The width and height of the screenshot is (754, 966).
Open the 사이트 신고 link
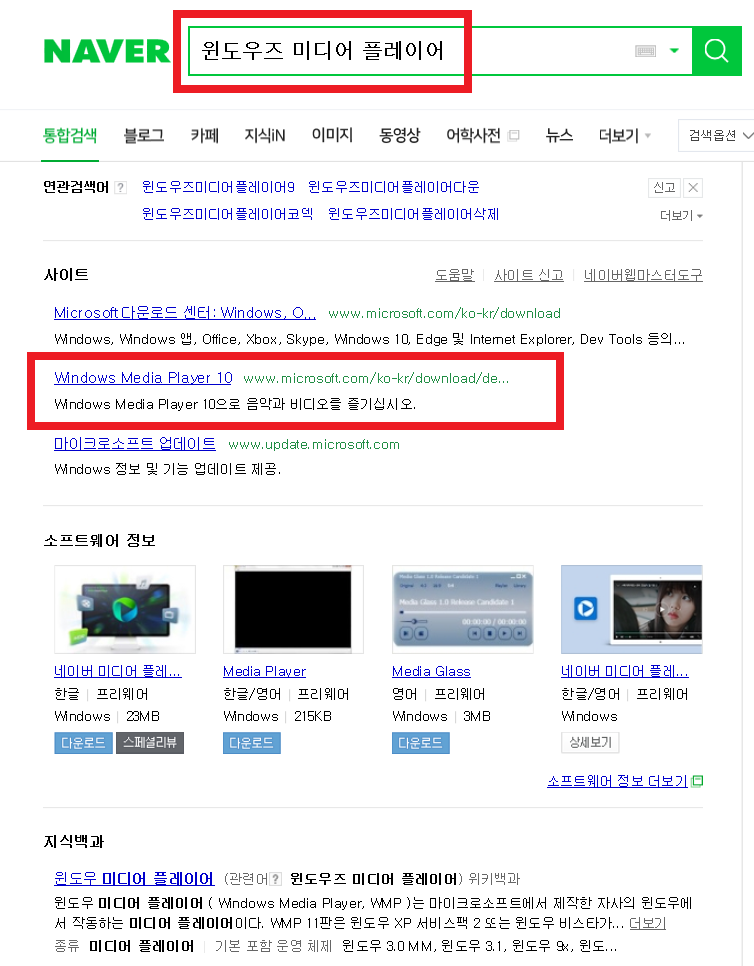point(529,275)
